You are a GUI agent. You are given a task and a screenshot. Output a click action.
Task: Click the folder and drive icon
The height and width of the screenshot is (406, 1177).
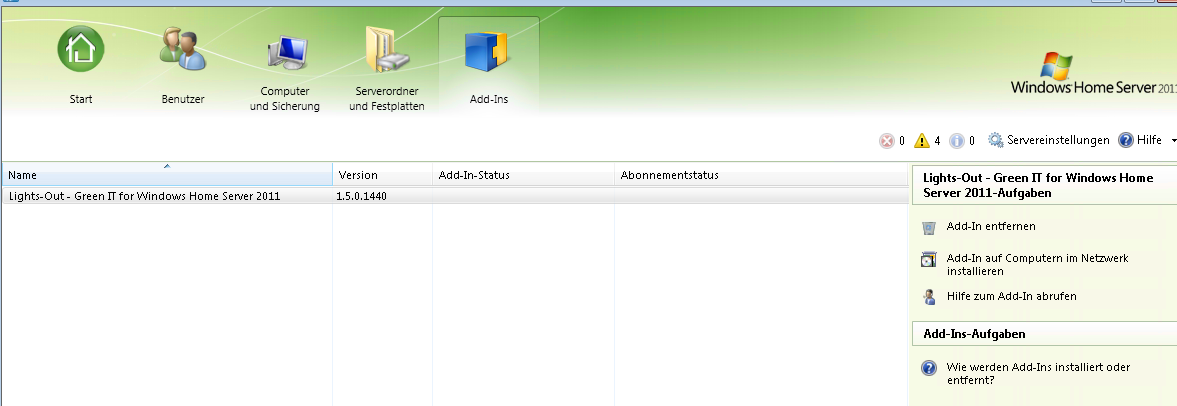coord(387,50)
